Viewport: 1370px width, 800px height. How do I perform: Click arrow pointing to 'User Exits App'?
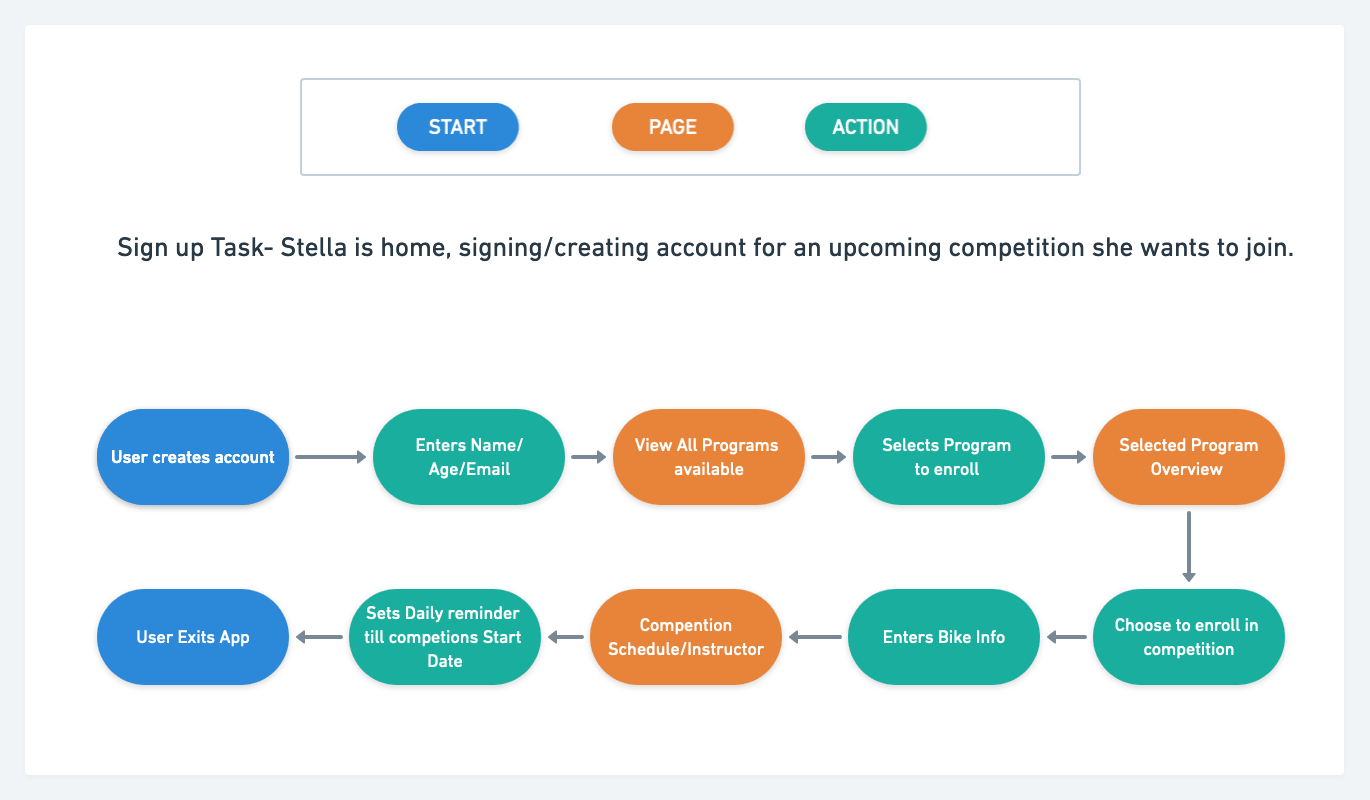click(x=319, y=637)
